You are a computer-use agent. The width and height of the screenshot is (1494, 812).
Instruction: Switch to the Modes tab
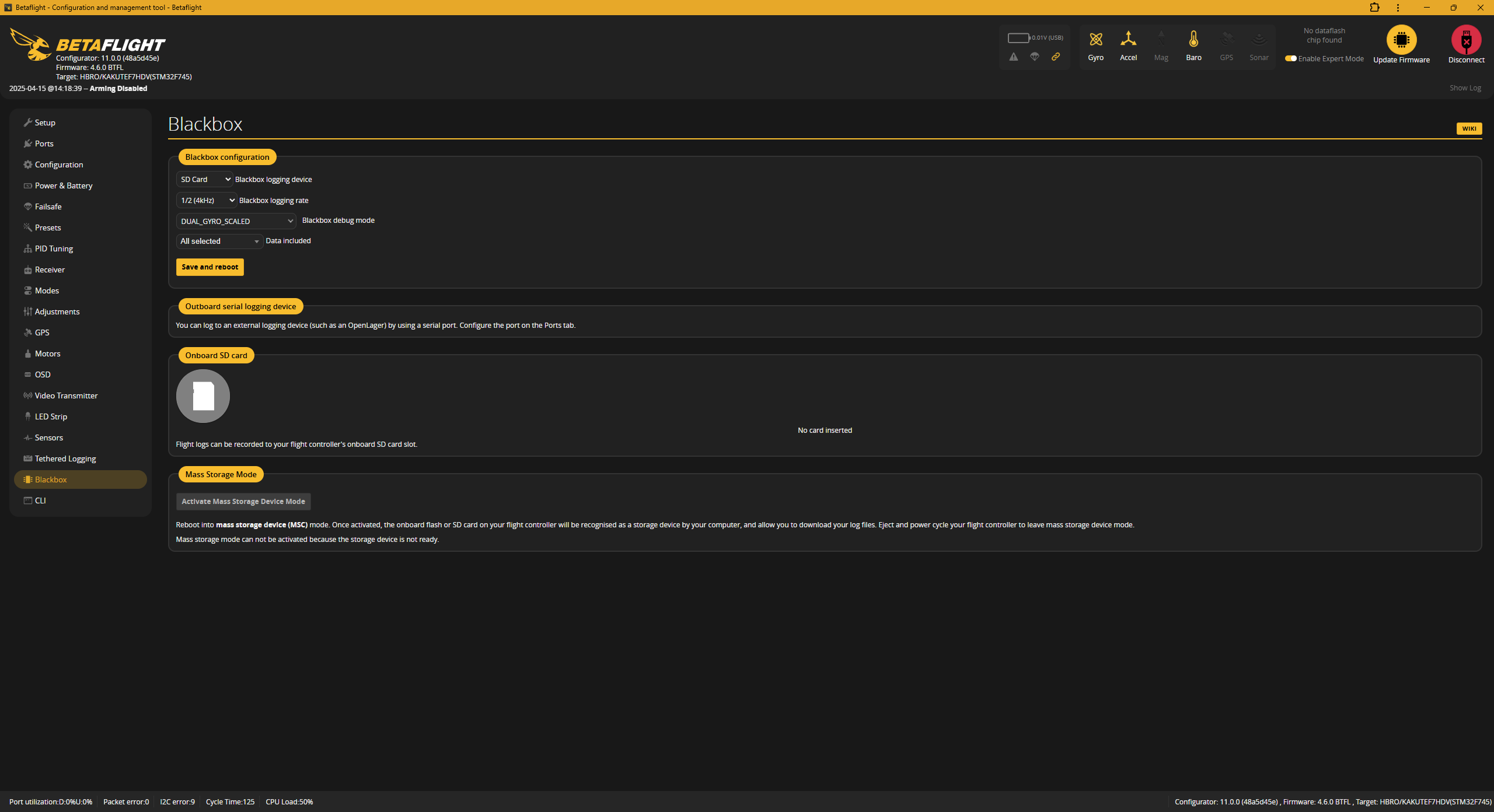[81, 290]
